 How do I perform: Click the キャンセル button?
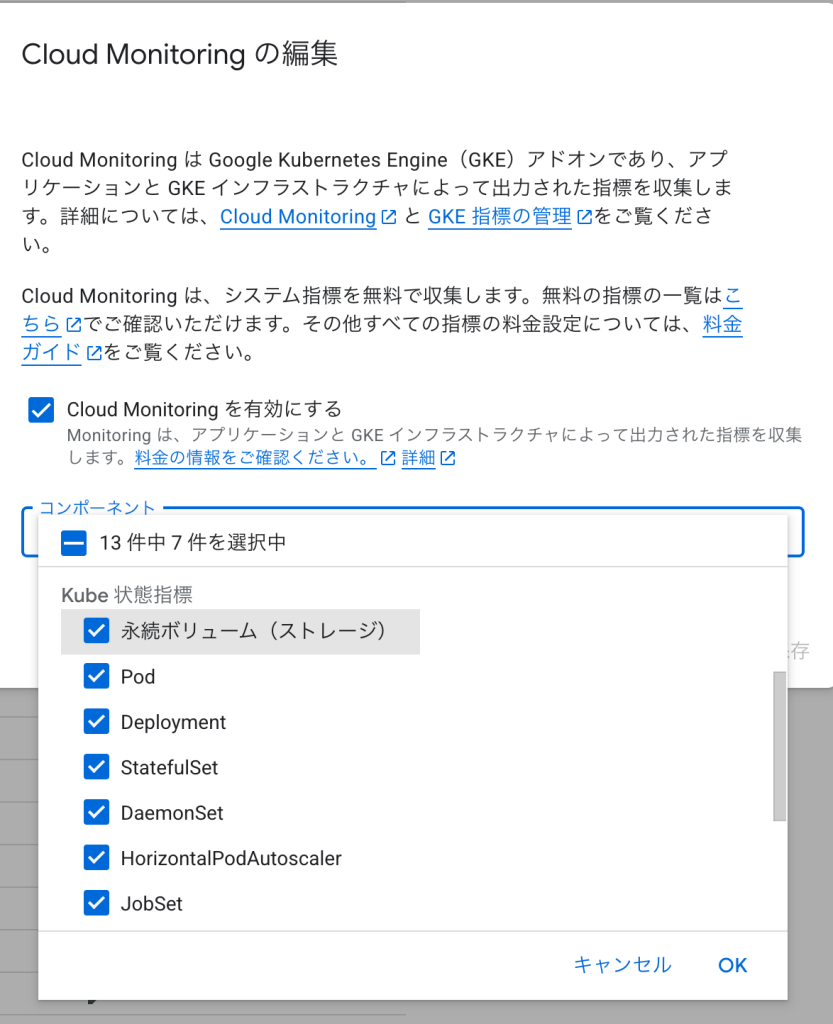coord(622,965)
